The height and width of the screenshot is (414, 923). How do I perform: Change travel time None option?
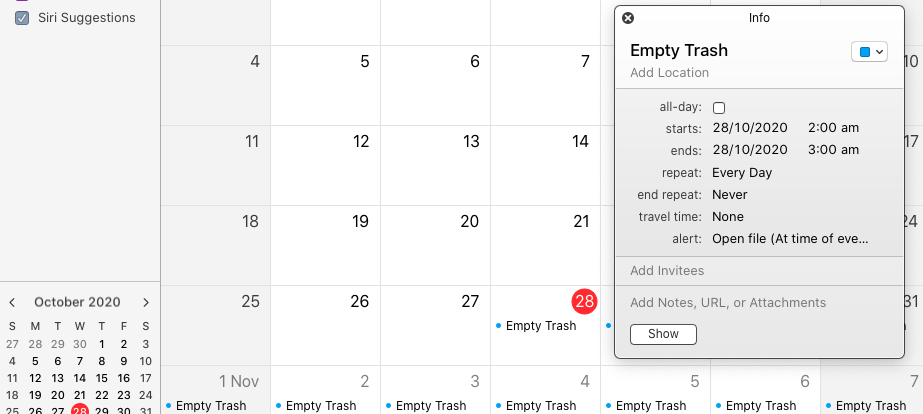[x=728, y=217]
